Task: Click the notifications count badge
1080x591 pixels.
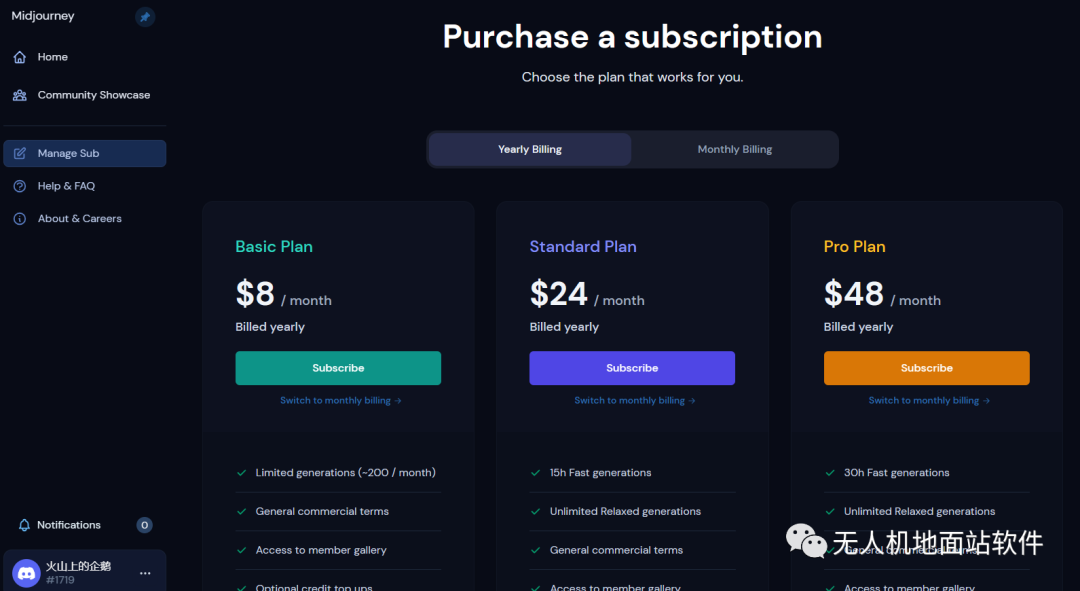Action: coord(145,525)
